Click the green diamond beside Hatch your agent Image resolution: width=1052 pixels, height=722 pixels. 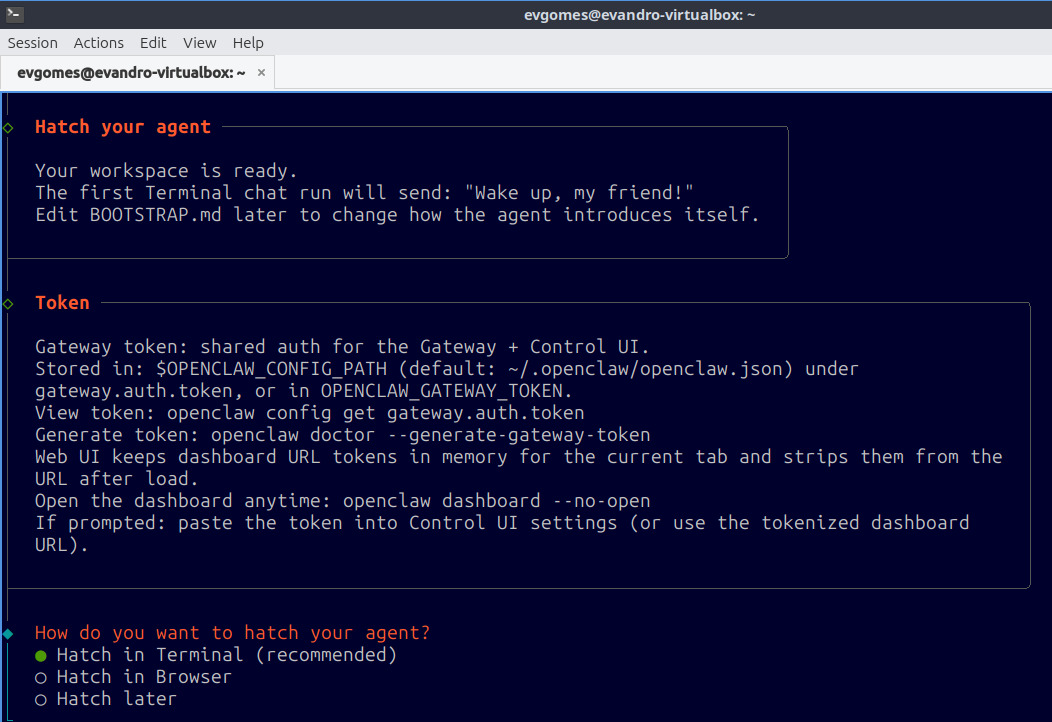click(8, 127)
